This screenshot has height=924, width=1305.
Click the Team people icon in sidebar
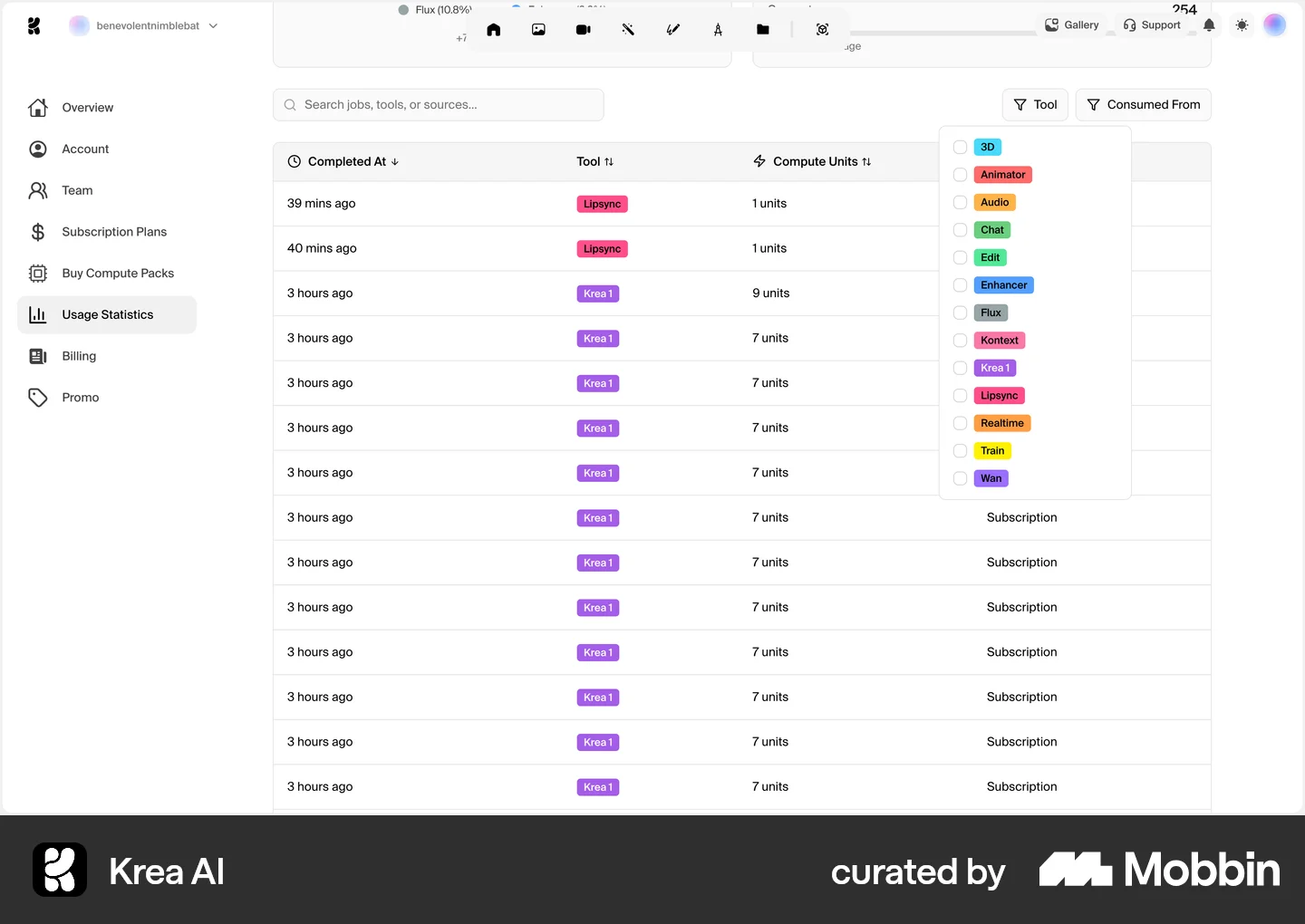(x=38, y=190)
